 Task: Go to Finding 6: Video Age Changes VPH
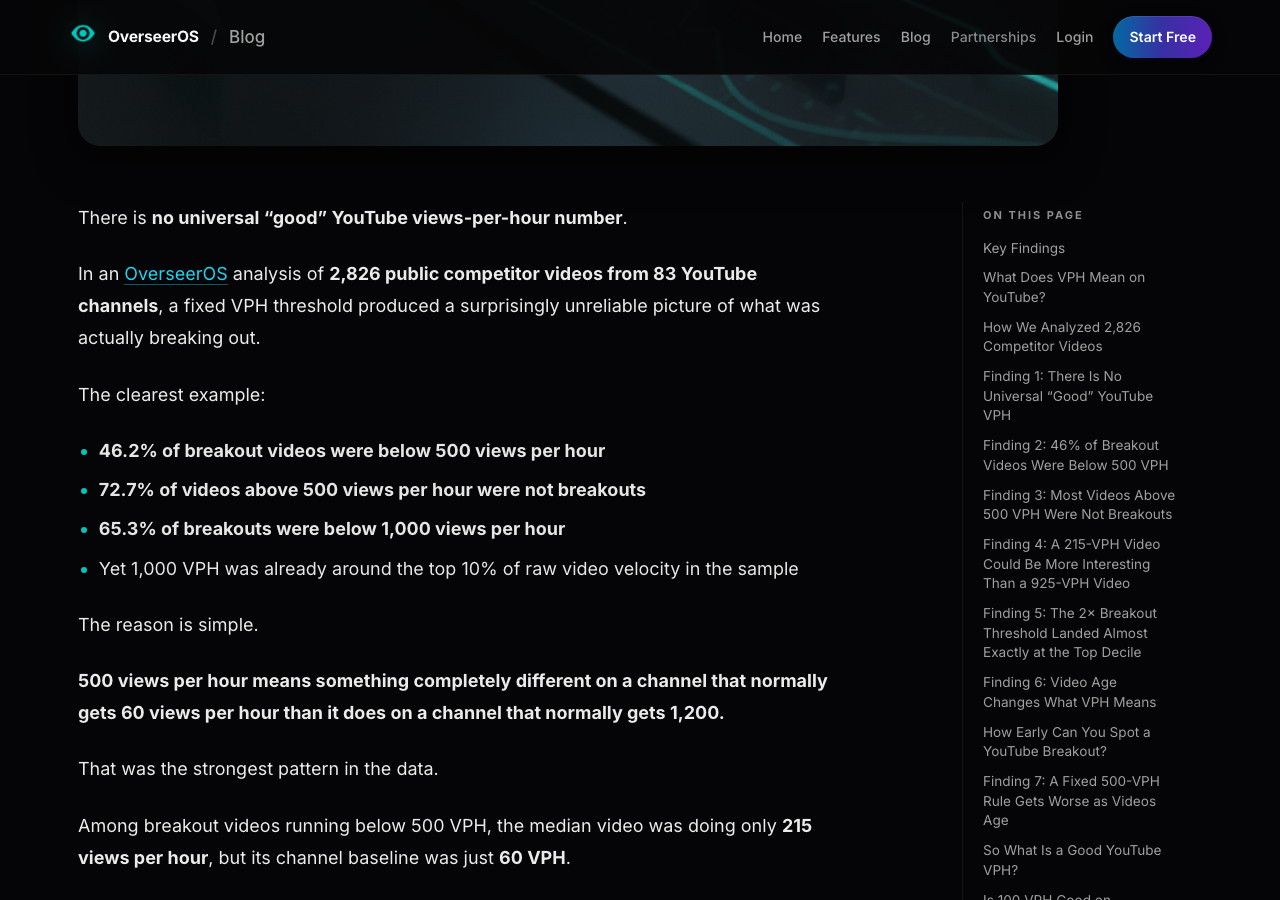pos(1069,692)
